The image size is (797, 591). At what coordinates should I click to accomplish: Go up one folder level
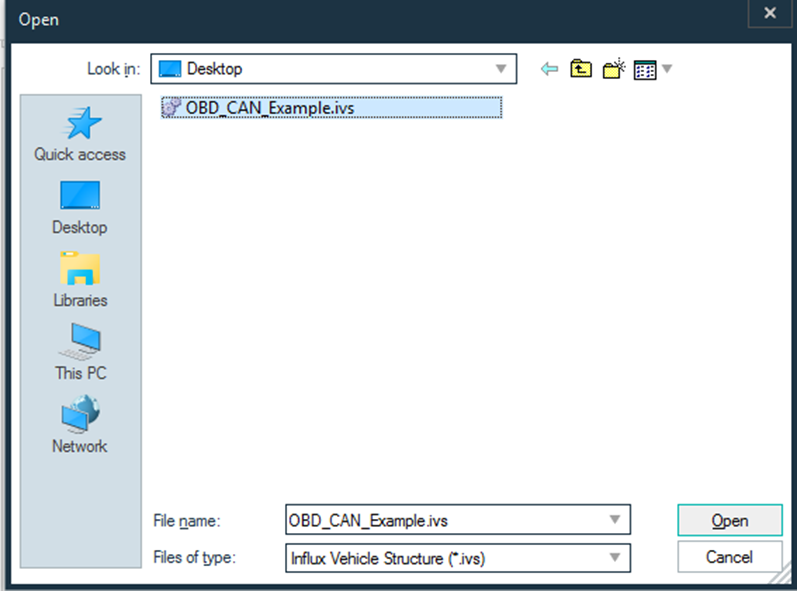[580, 69]
